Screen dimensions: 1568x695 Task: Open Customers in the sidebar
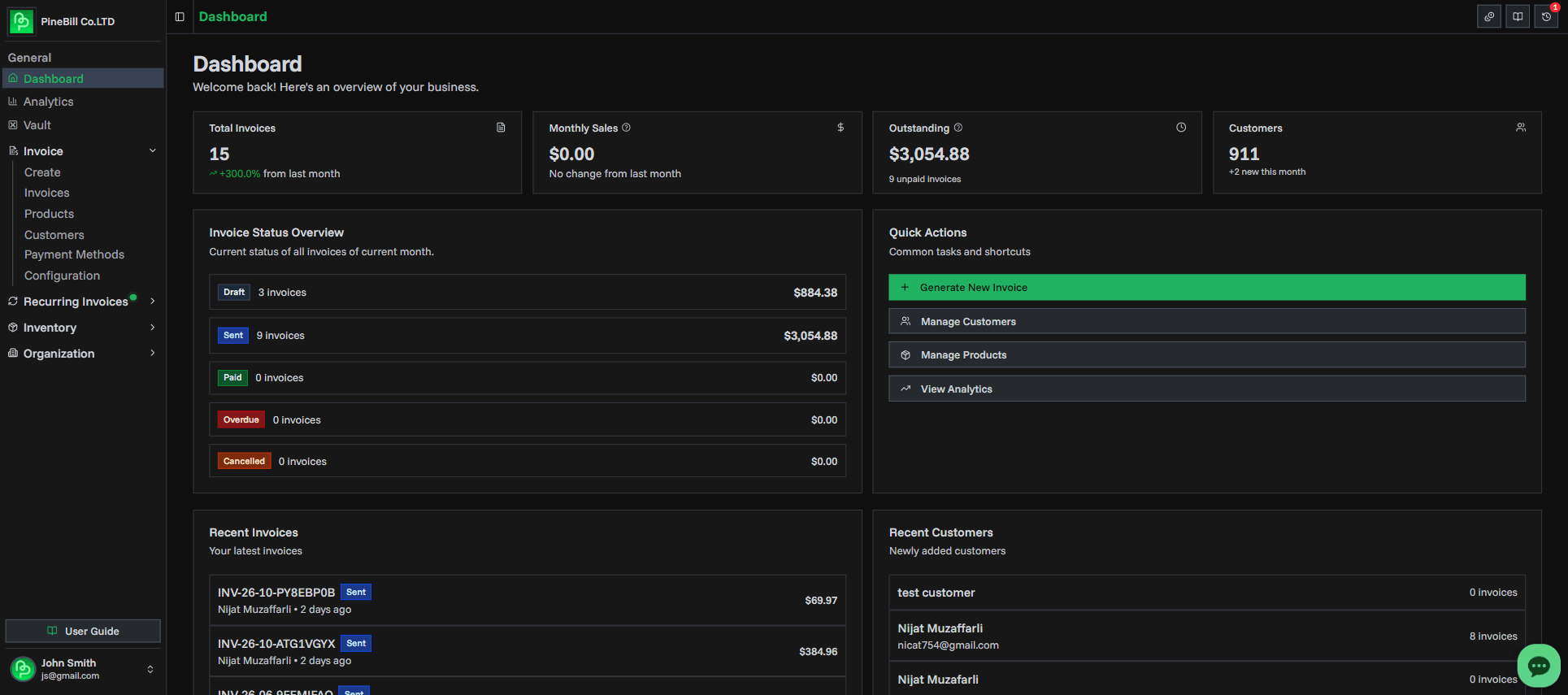pos(54,235)
